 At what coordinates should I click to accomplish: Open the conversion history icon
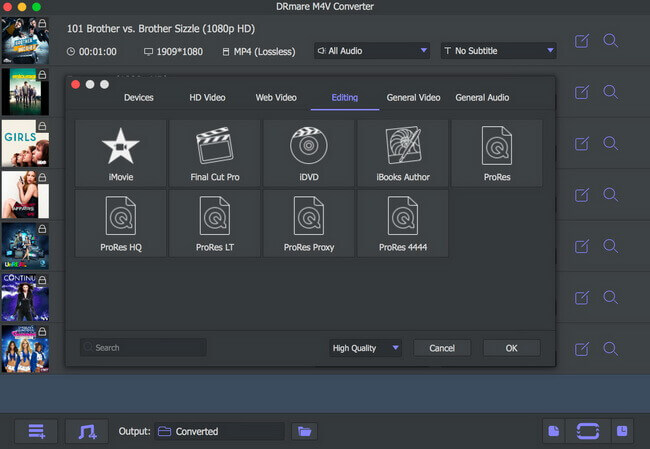(622, 431)
